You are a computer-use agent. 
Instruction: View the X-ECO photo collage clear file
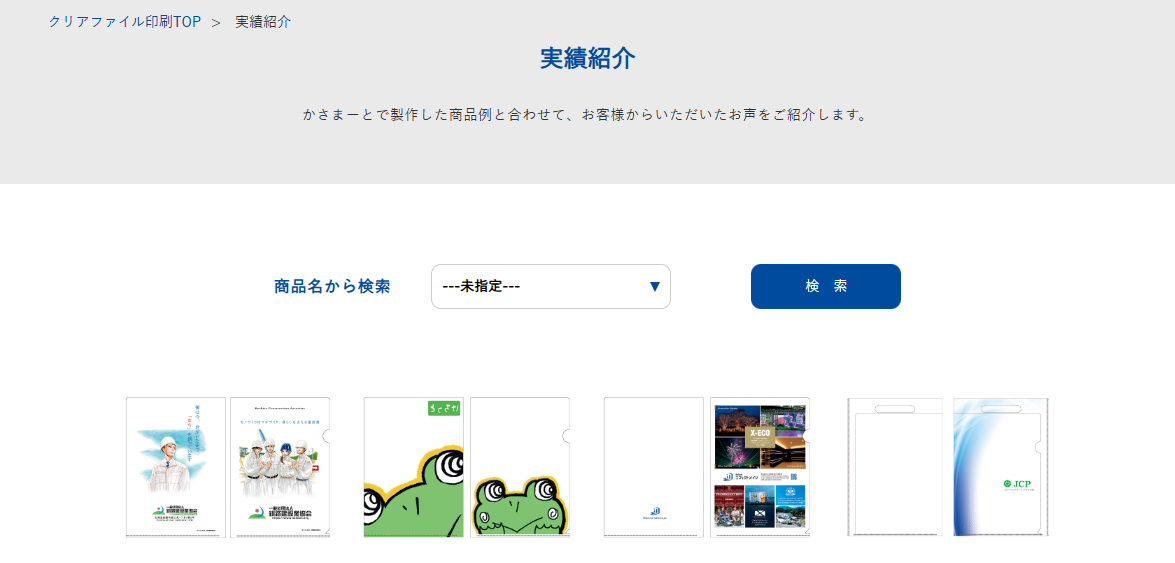click(759, 467)
